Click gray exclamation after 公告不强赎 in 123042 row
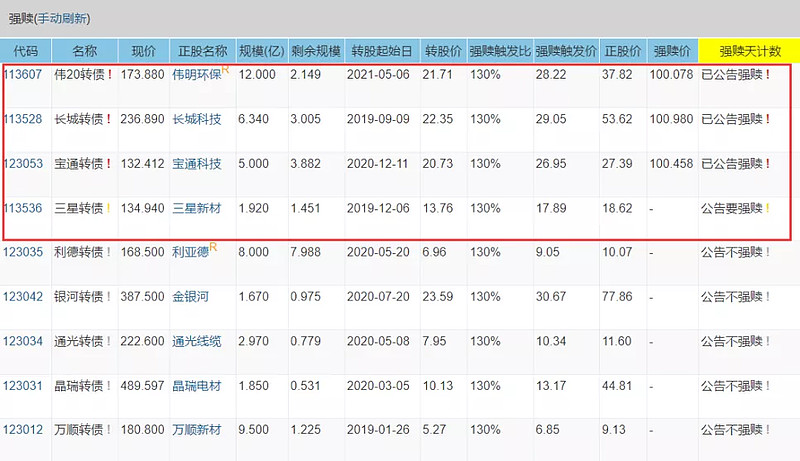800x461 pixels. [x=767, y=296]
